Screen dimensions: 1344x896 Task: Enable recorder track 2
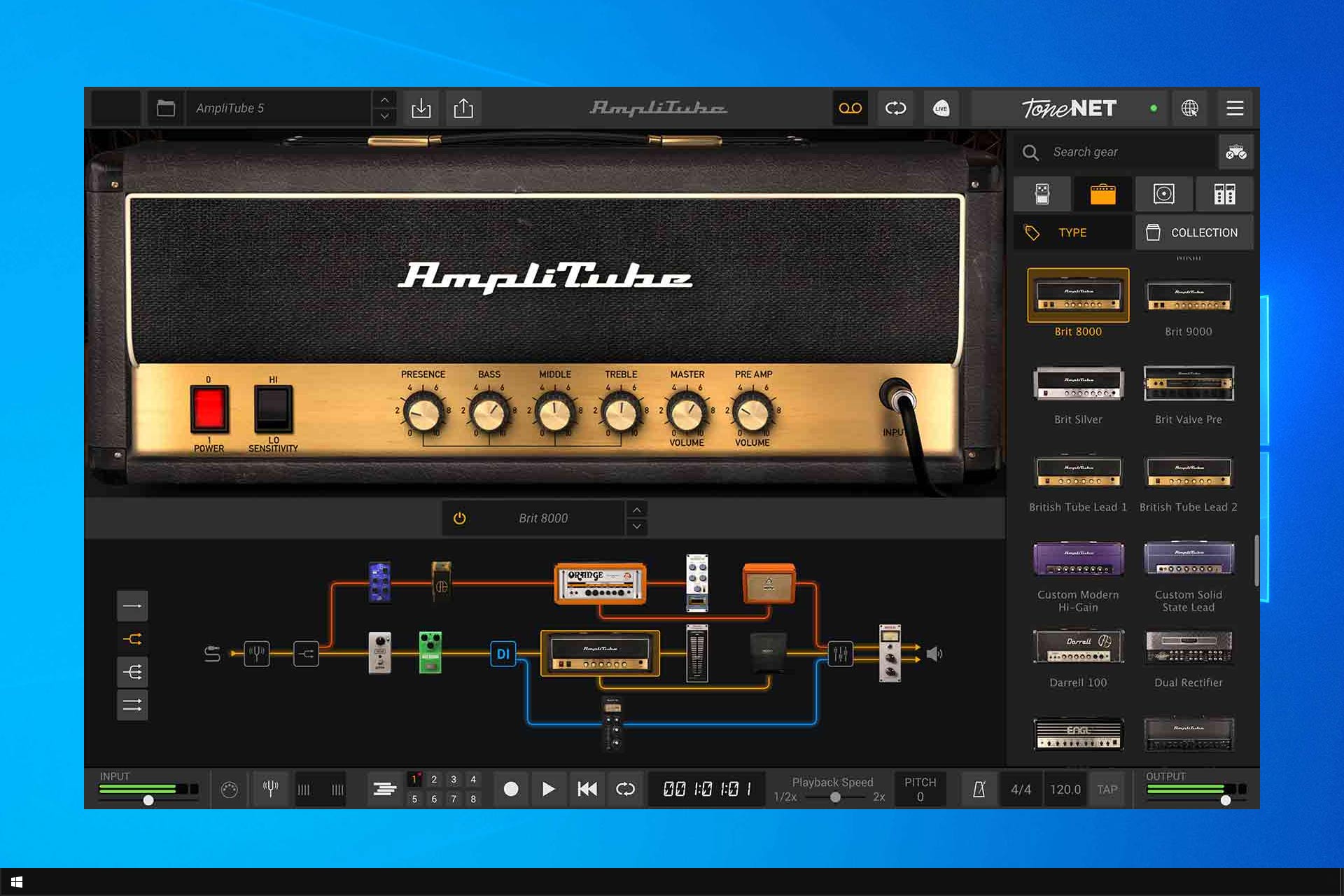click(434, 779)
